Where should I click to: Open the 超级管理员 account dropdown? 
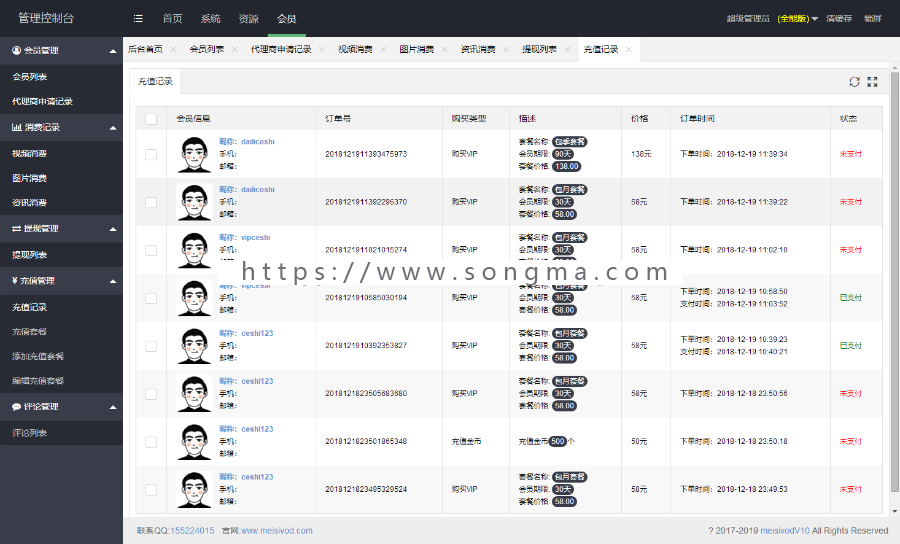pyautogui.click(x=772, y=18)
